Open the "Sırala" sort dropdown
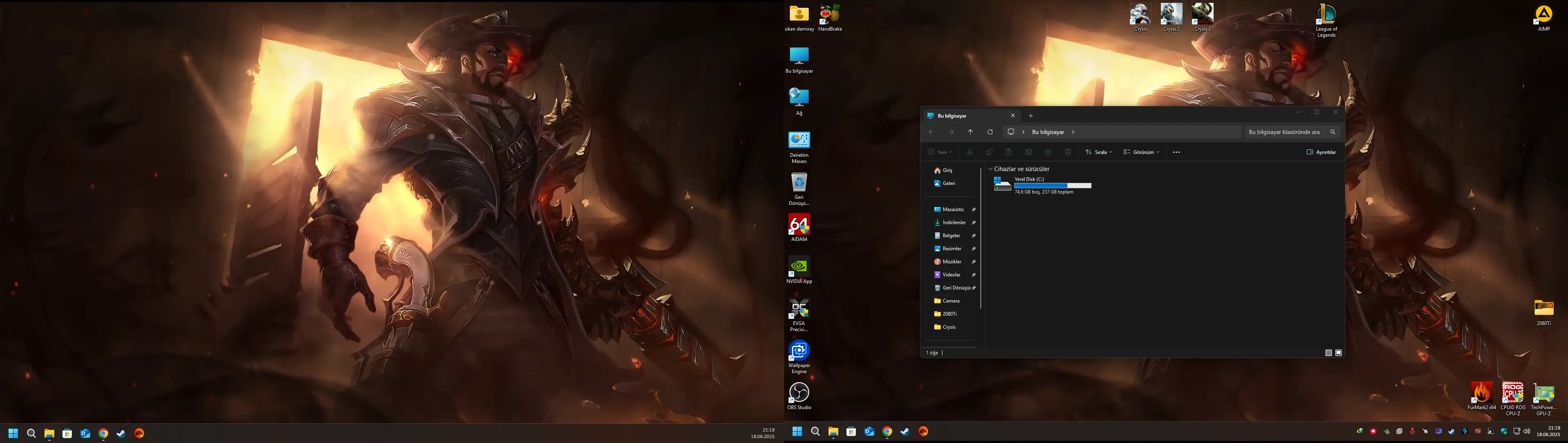Image resolution: width=1568 pixels, height=443 pixels. (1099, 152)
